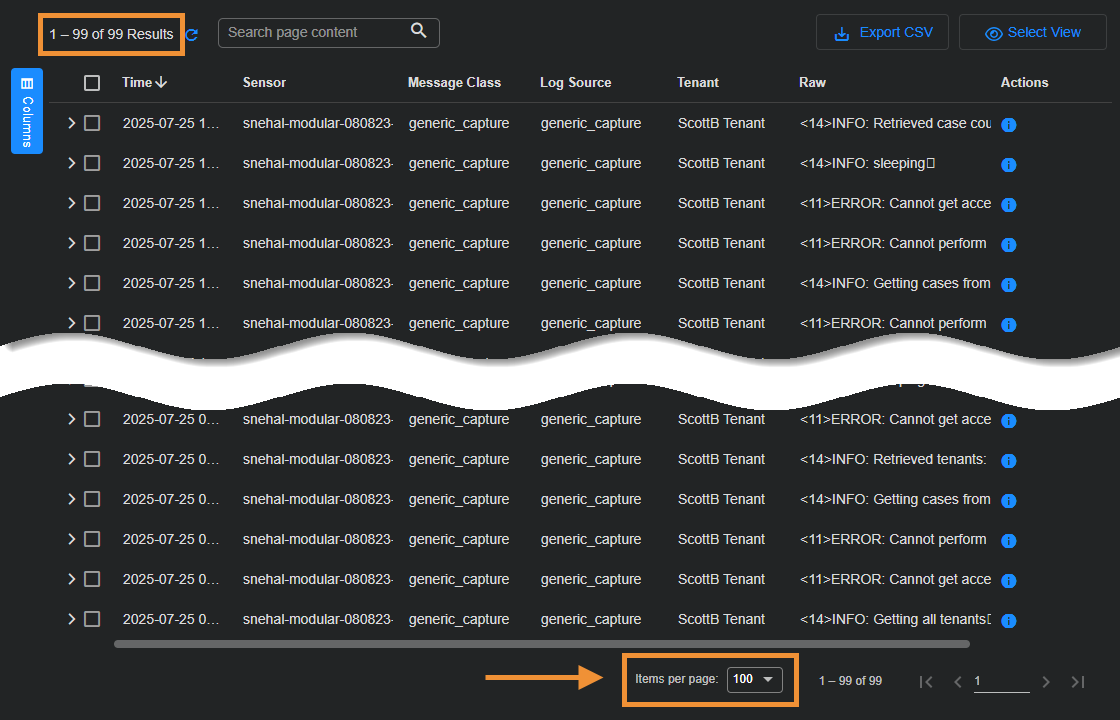Go to the last page
The image size is (1120, 720).
1077,682
